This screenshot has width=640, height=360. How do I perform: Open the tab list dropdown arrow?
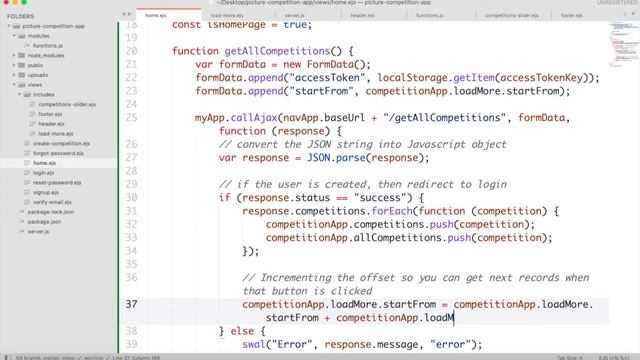click(x=633, y=14)
